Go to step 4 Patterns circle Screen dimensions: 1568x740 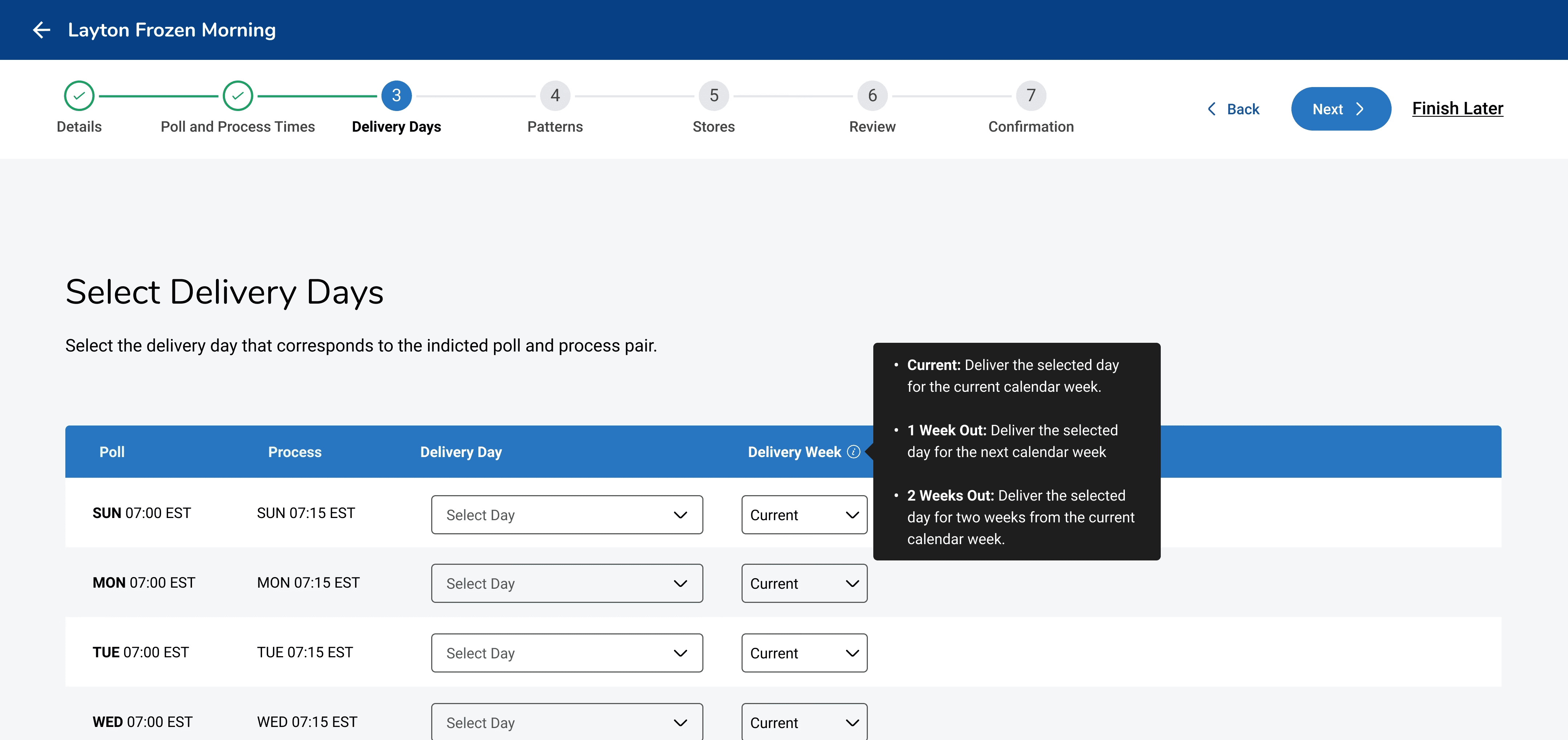click(x=555, y=95)
